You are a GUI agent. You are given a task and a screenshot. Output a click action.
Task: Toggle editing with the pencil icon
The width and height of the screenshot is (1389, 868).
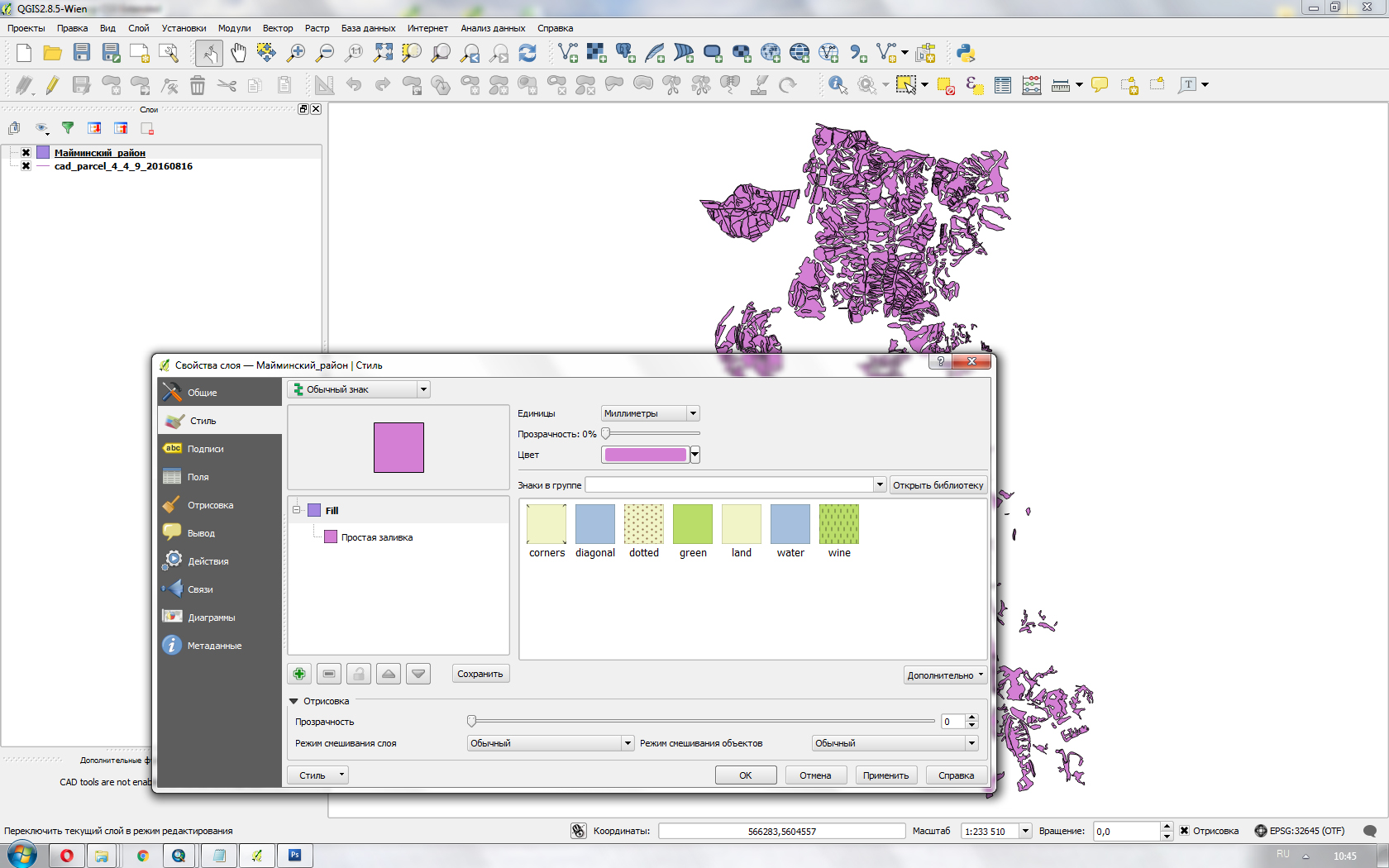(x=52, y=84)
